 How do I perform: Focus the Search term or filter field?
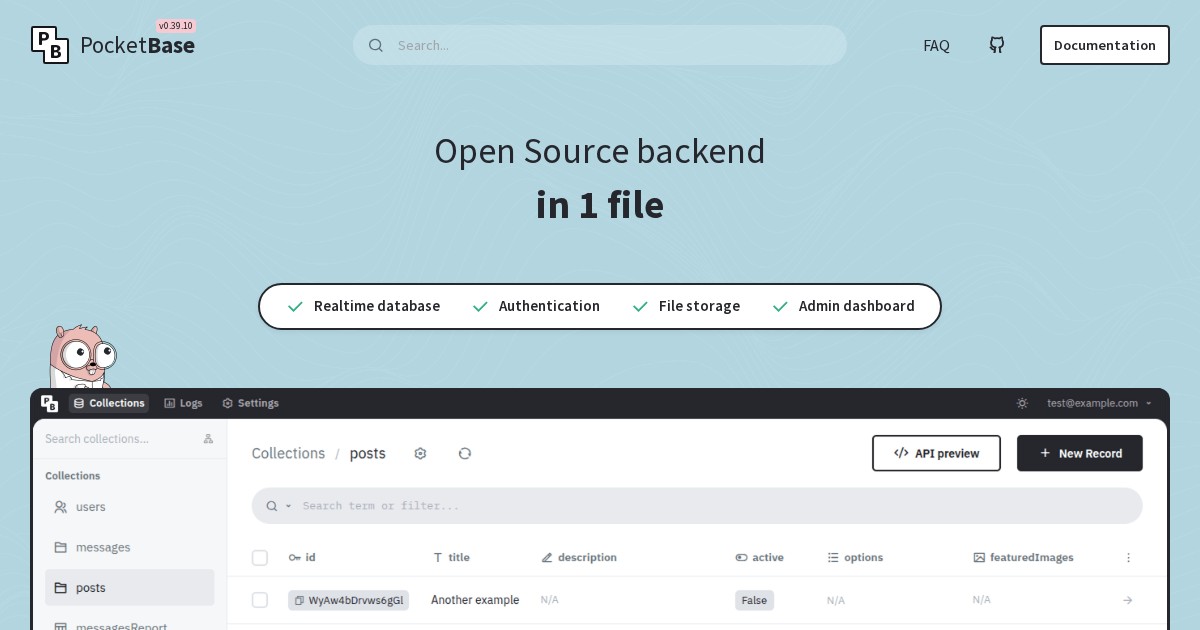[x=697, y=506]
